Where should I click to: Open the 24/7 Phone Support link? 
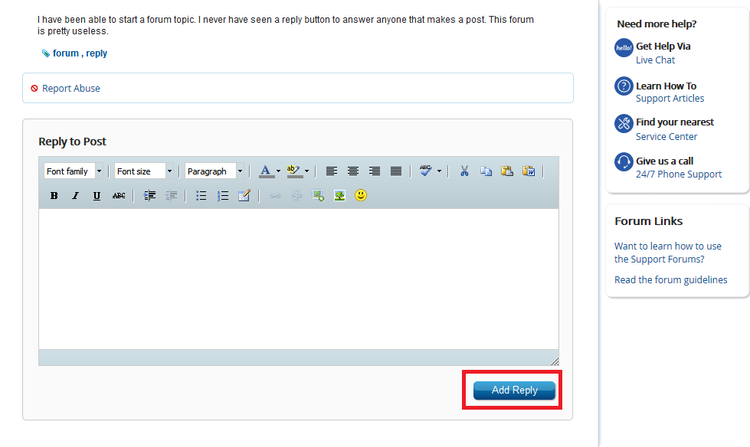click(x=678, y=174)
